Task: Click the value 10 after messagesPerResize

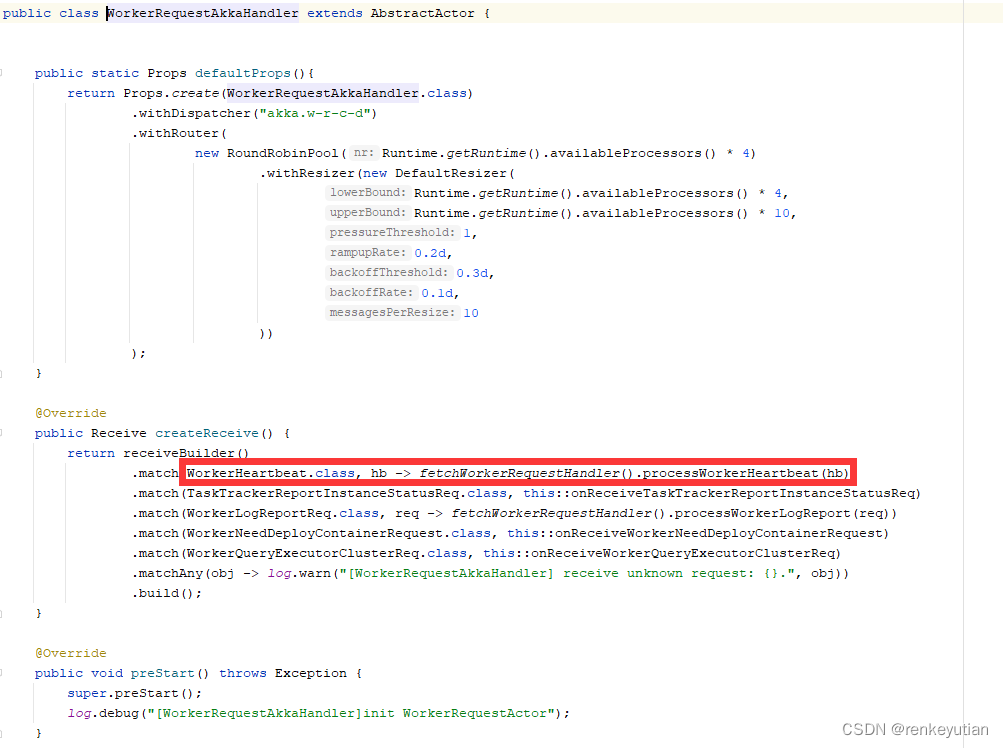Action: tap(471, 313)
